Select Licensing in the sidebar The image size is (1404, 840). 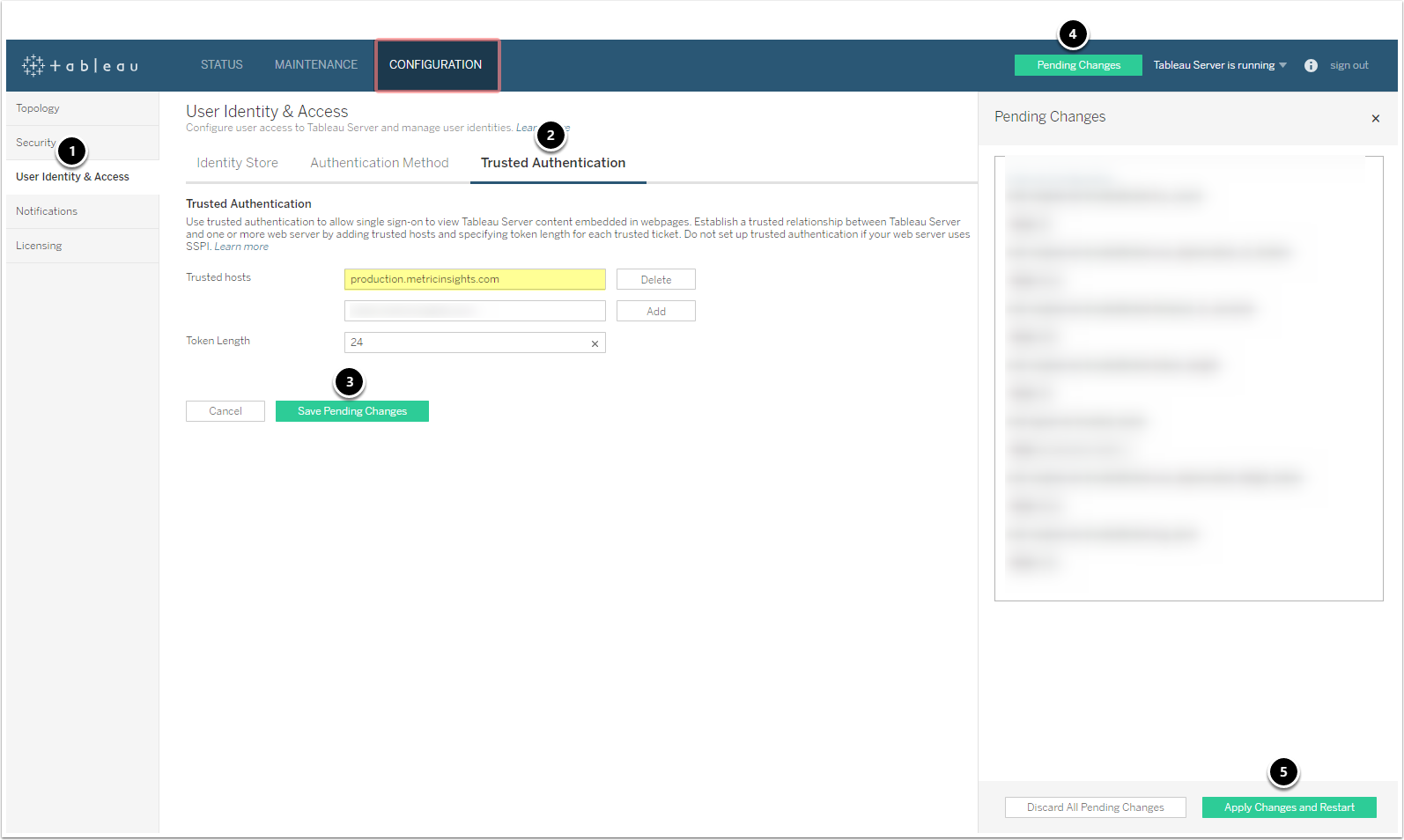(x=83, y=246)
